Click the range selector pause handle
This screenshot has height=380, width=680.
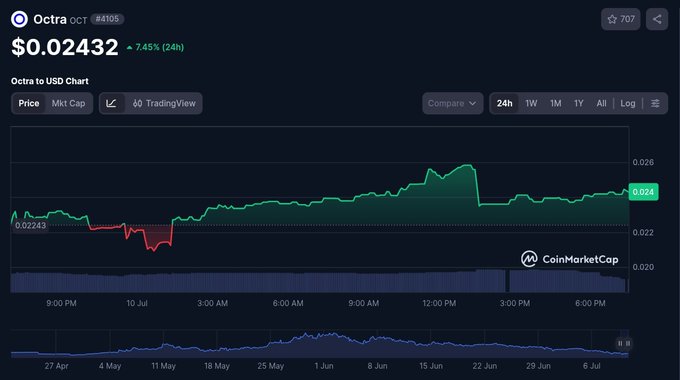(624, 344)
